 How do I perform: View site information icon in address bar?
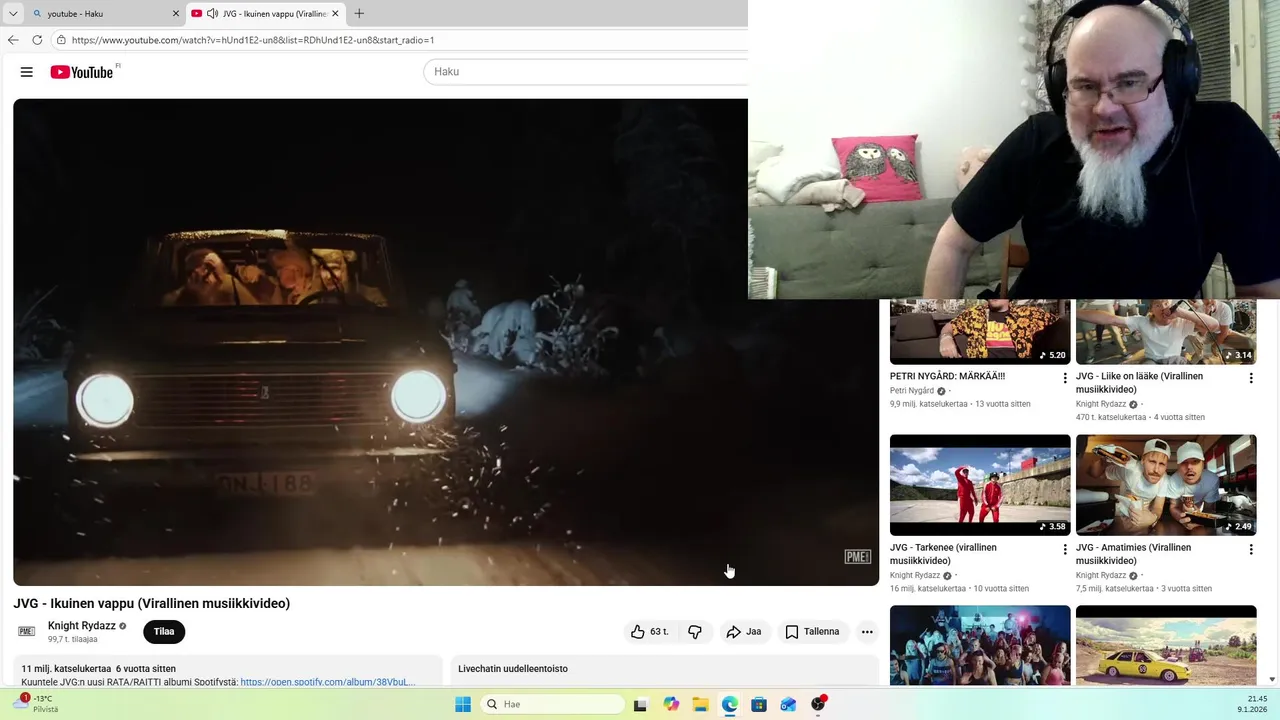coord(61,40)
